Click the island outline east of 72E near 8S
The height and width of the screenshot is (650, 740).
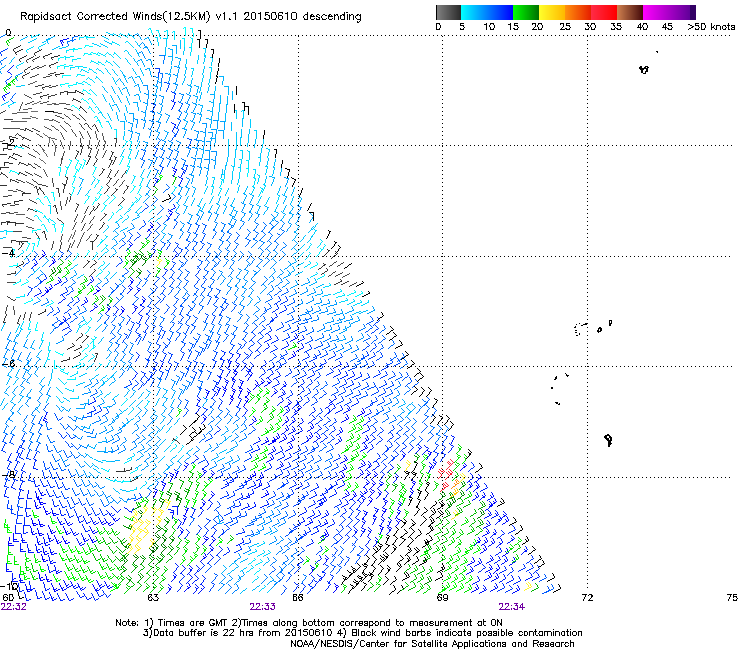608,440
